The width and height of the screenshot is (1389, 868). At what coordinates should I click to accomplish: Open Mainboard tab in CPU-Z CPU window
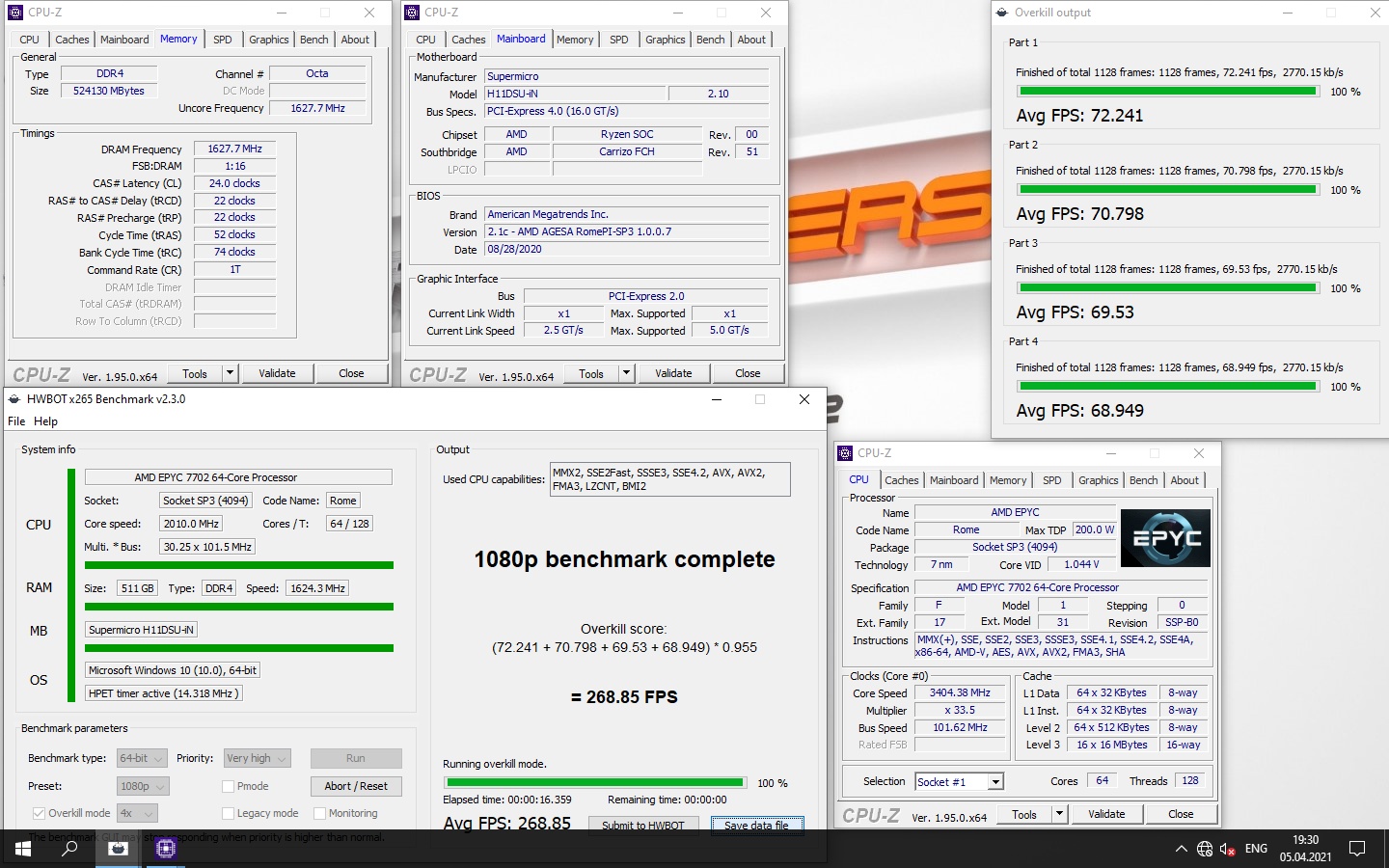954,480
